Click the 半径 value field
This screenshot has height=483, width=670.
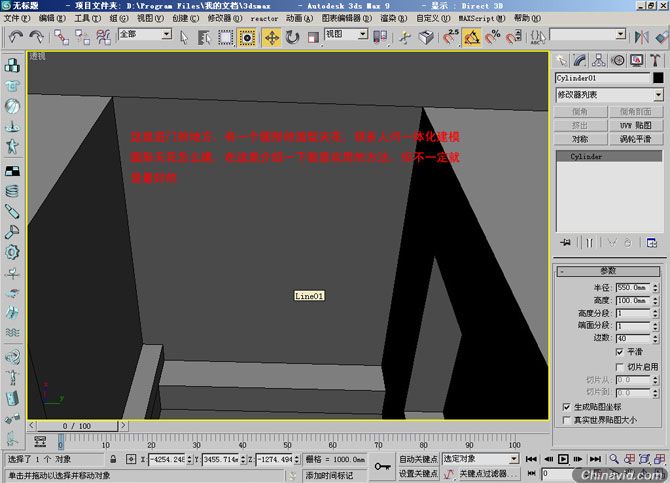633,288
